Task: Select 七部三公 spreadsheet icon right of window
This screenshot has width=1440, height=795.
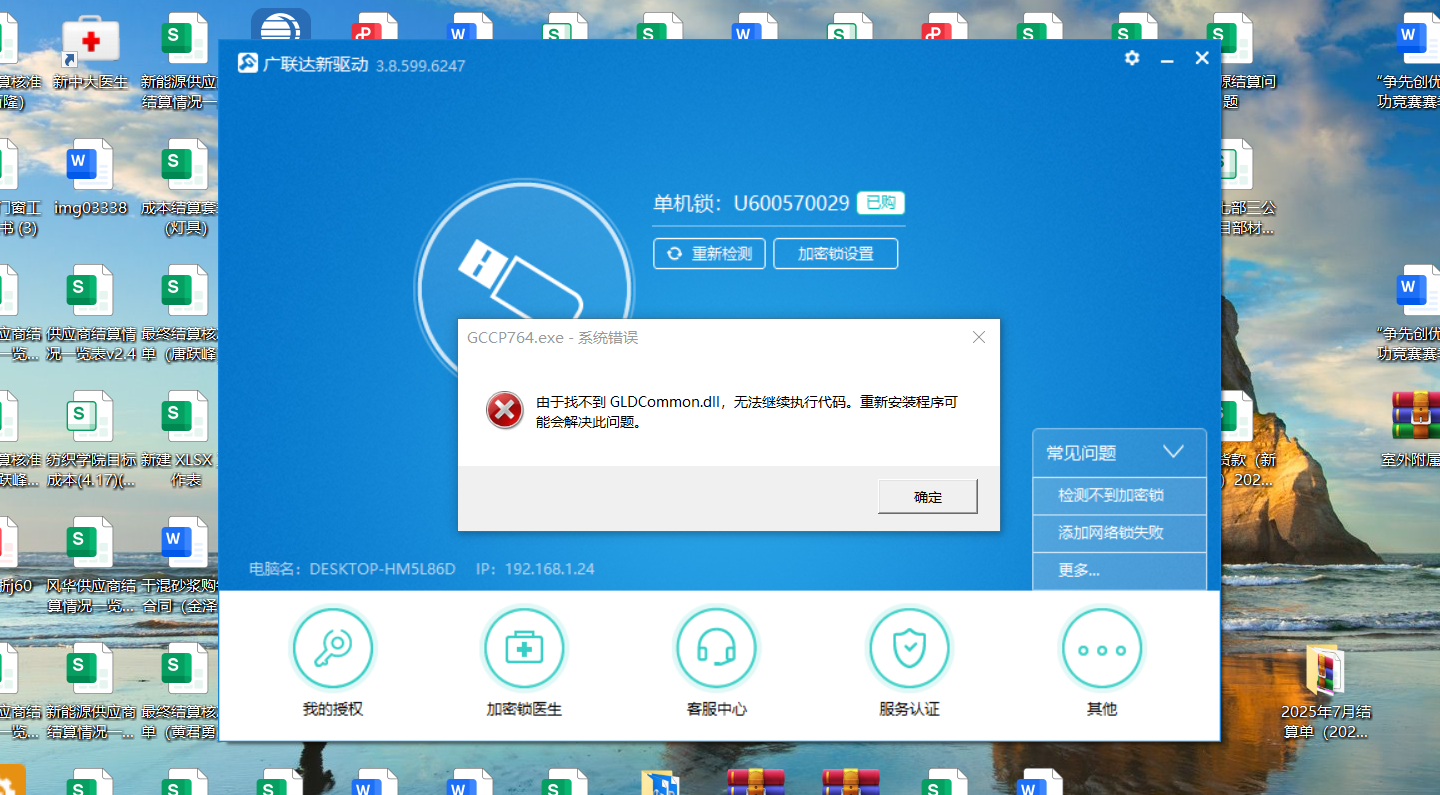Action: click(1247, 188)
